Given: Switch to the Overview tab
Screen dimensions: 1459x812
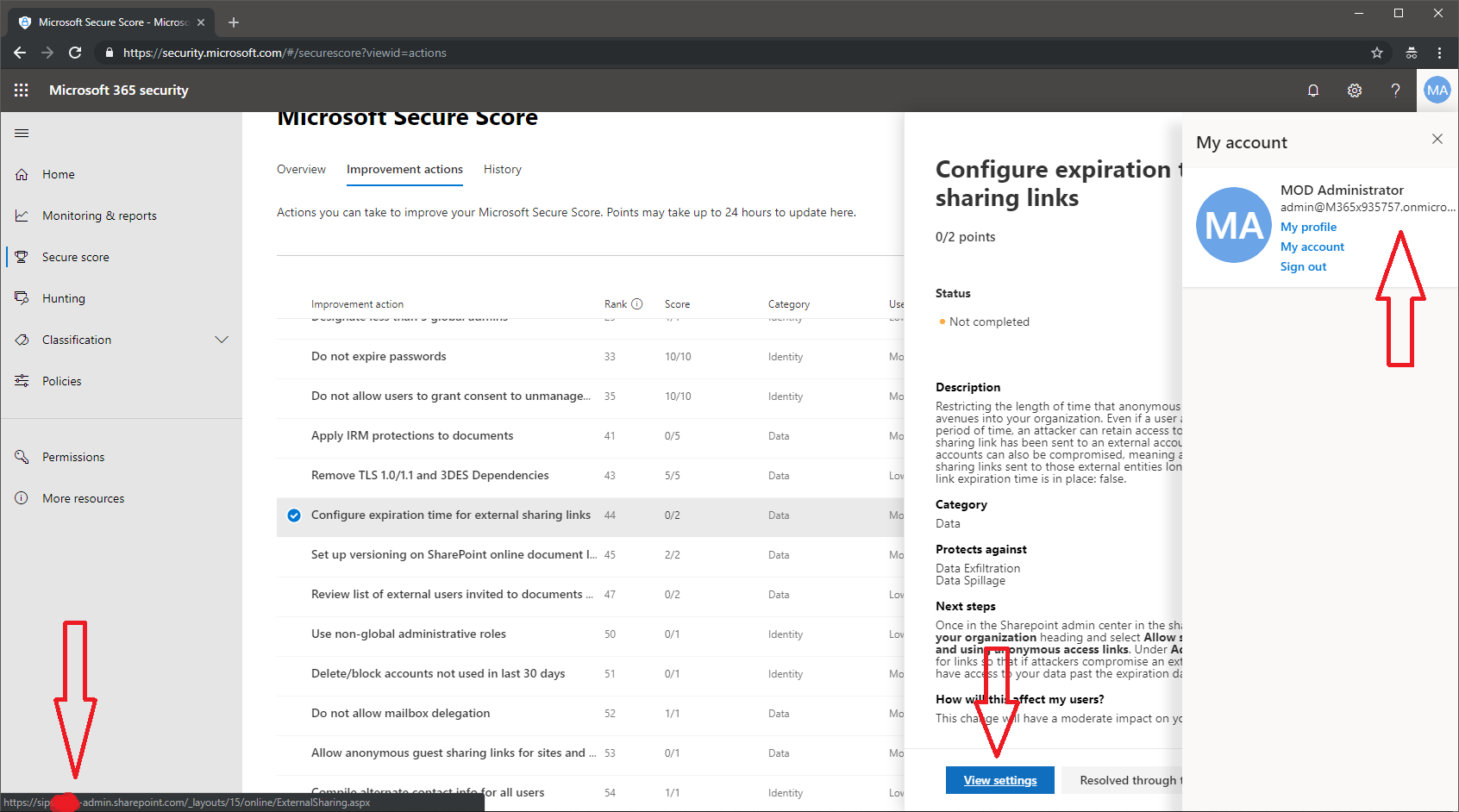Looking at the screenshot, I should click(301, 170).
